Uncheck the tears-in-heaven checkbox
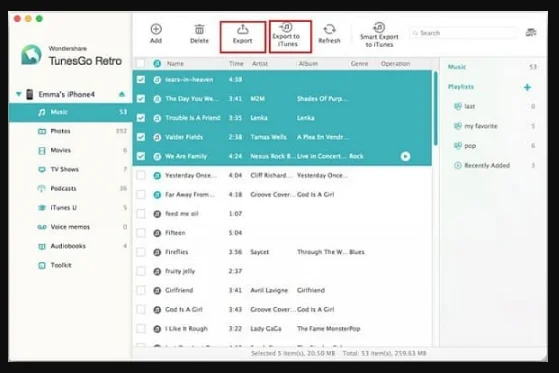This screenshot has width=559, height=373. click(x=141, y=80)
